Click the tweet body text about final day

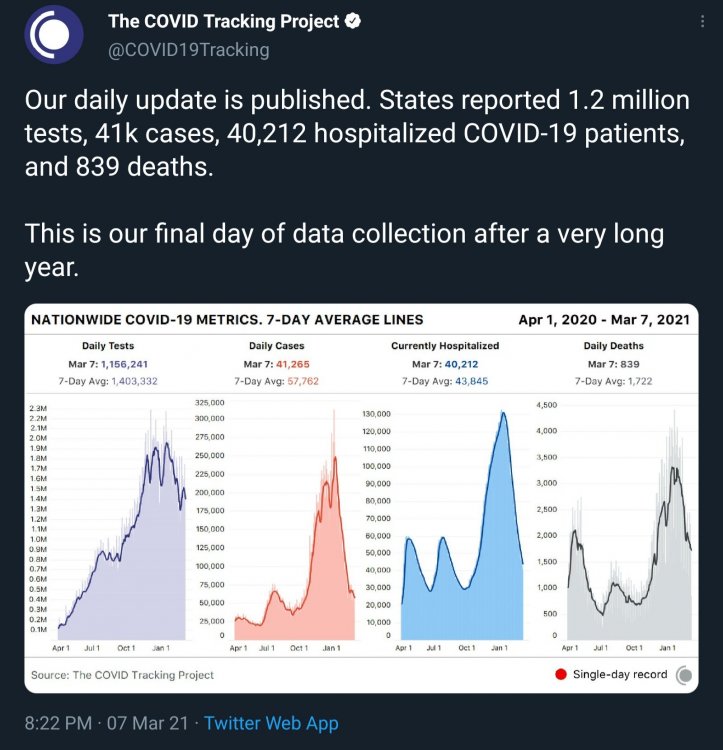coord(344,250)
